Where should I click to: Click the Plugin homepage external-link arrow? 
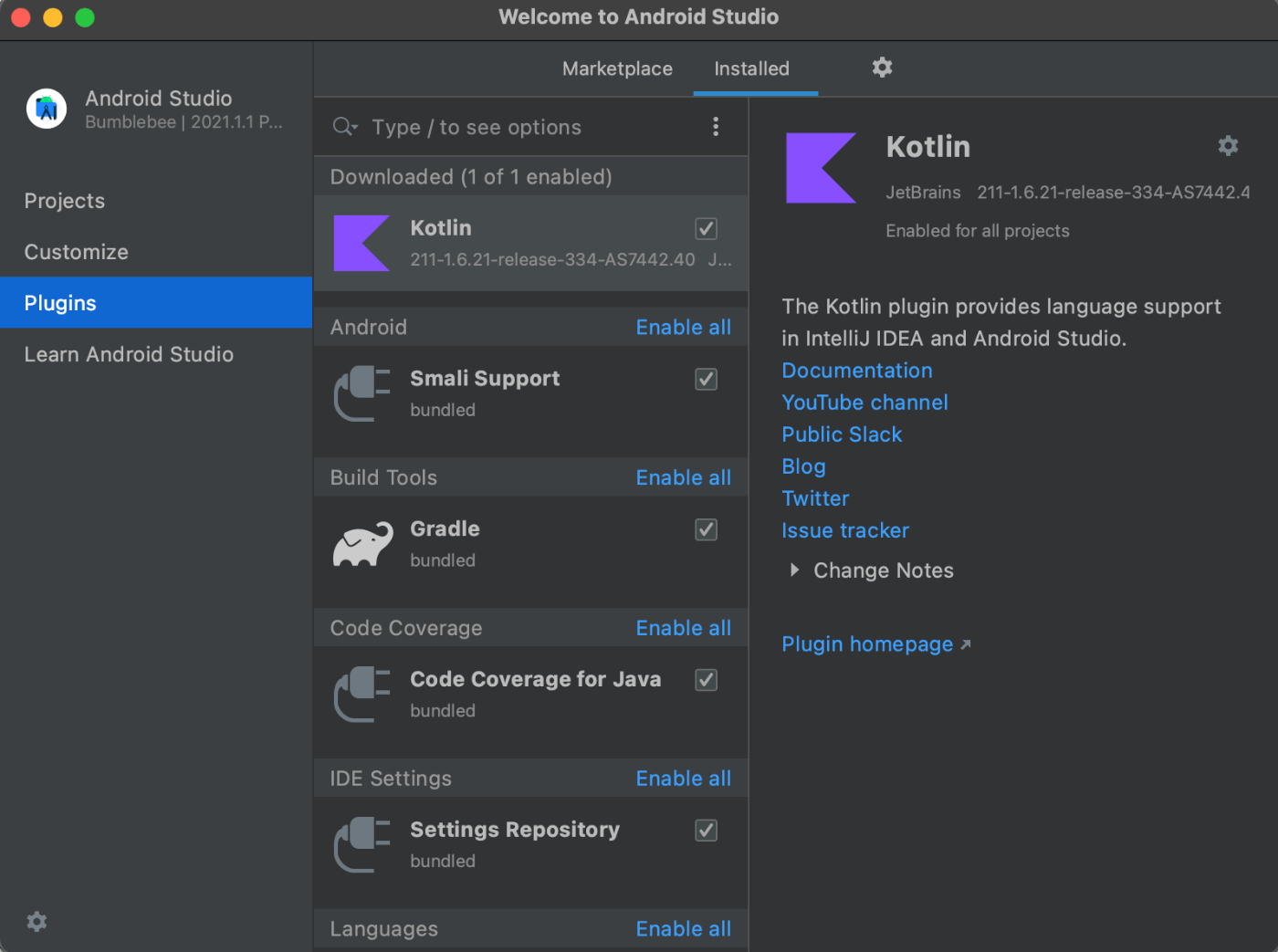pos(966,644)
